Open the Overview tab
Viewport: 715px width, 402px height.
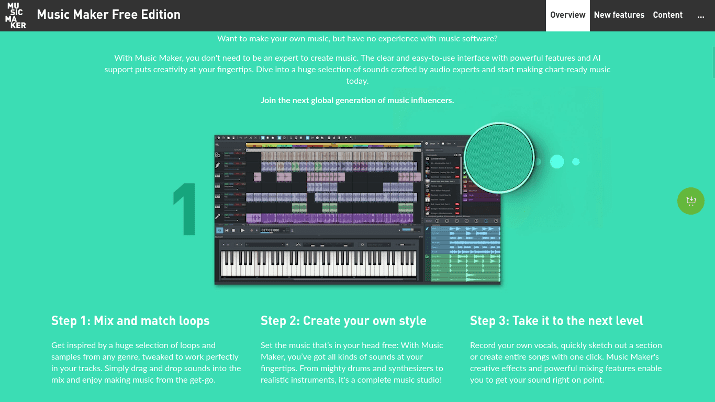(568, 15)
